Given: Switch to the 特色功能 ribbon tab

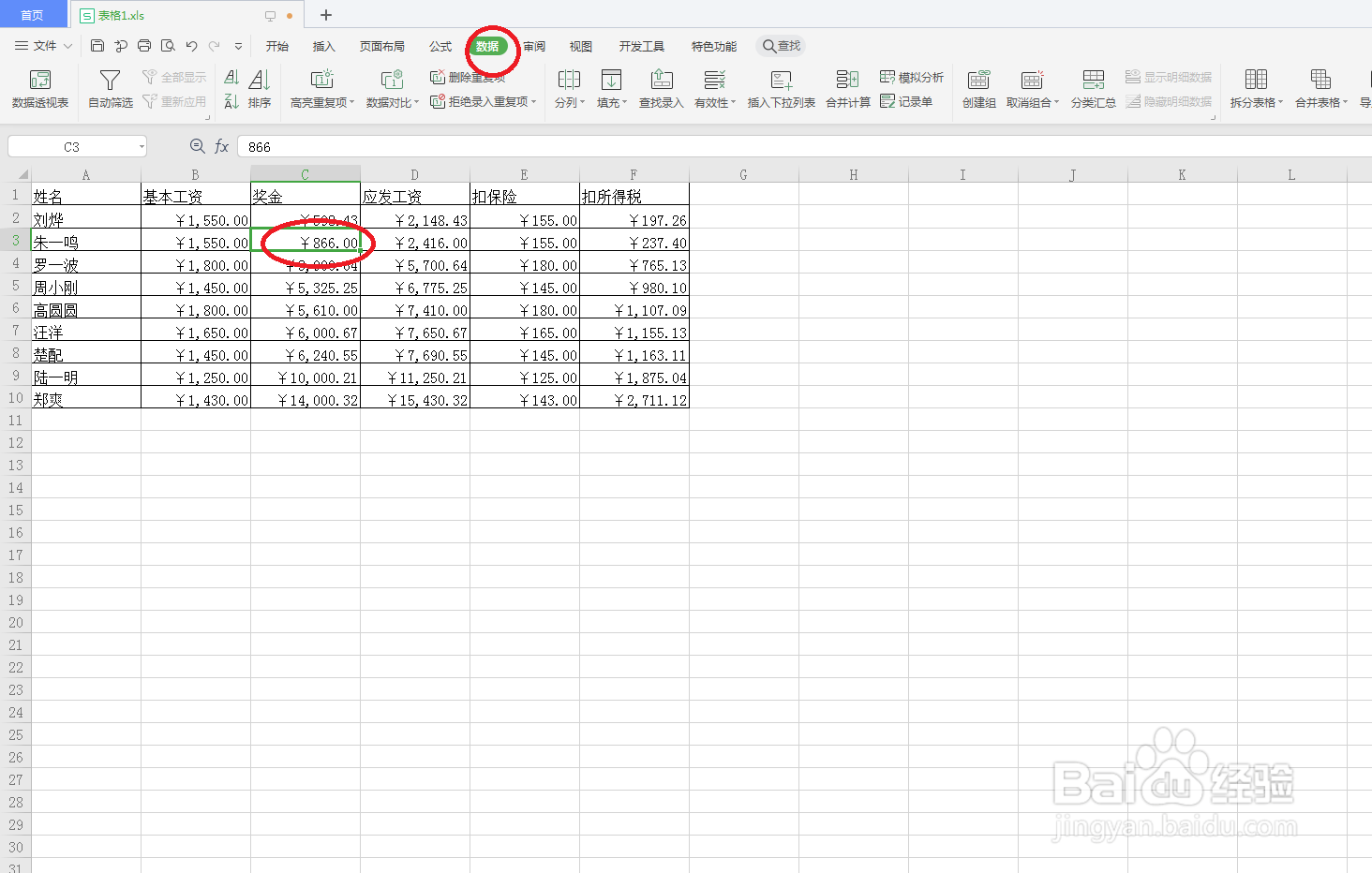Looking at the screenshot, I should tap(714, 46).
